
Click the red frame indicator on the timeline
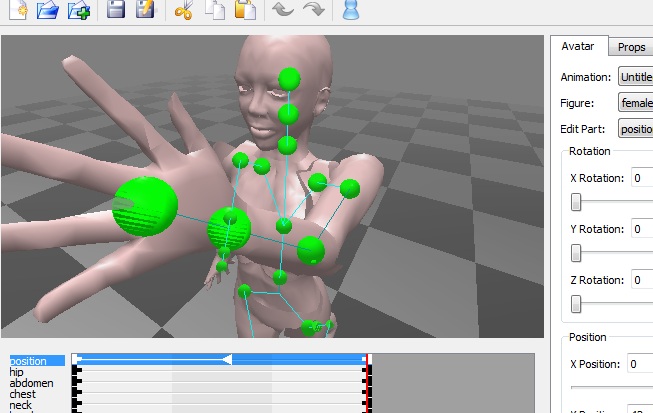367,383
